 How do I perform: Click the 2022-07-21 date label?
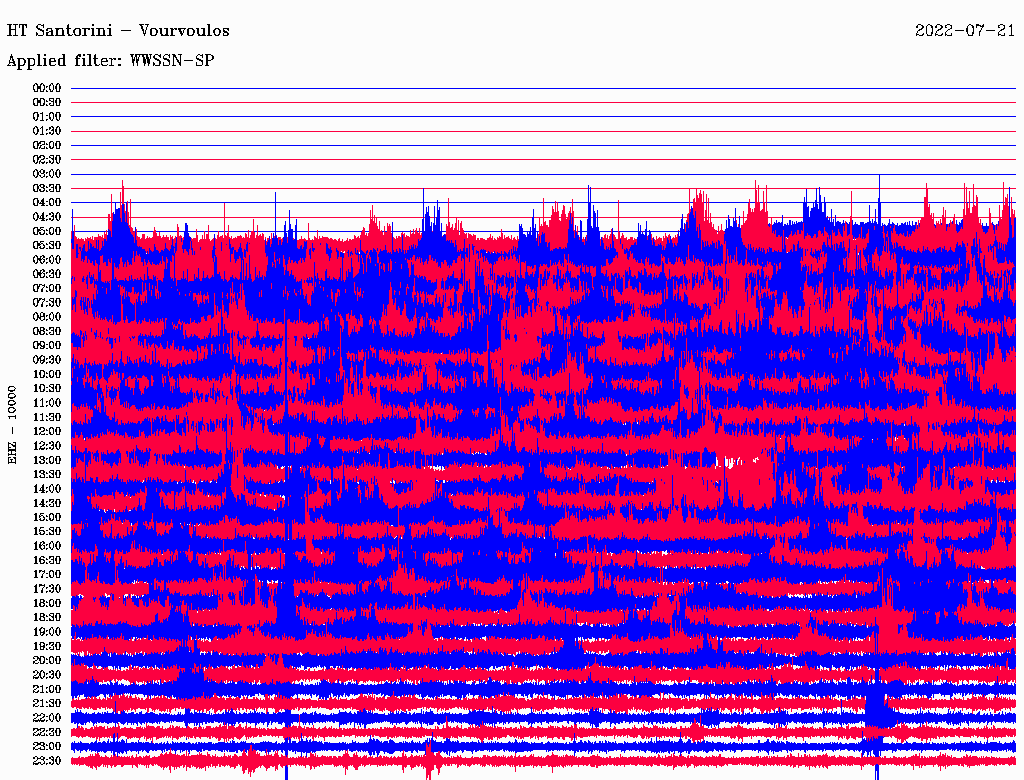[965, 31]
